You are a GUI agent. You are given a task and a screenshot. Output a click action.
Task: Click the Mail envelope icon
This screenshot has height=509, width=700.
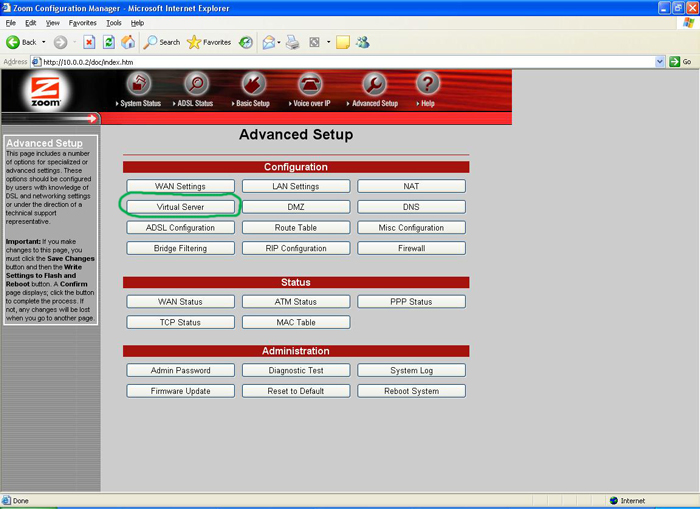(268, 42)
